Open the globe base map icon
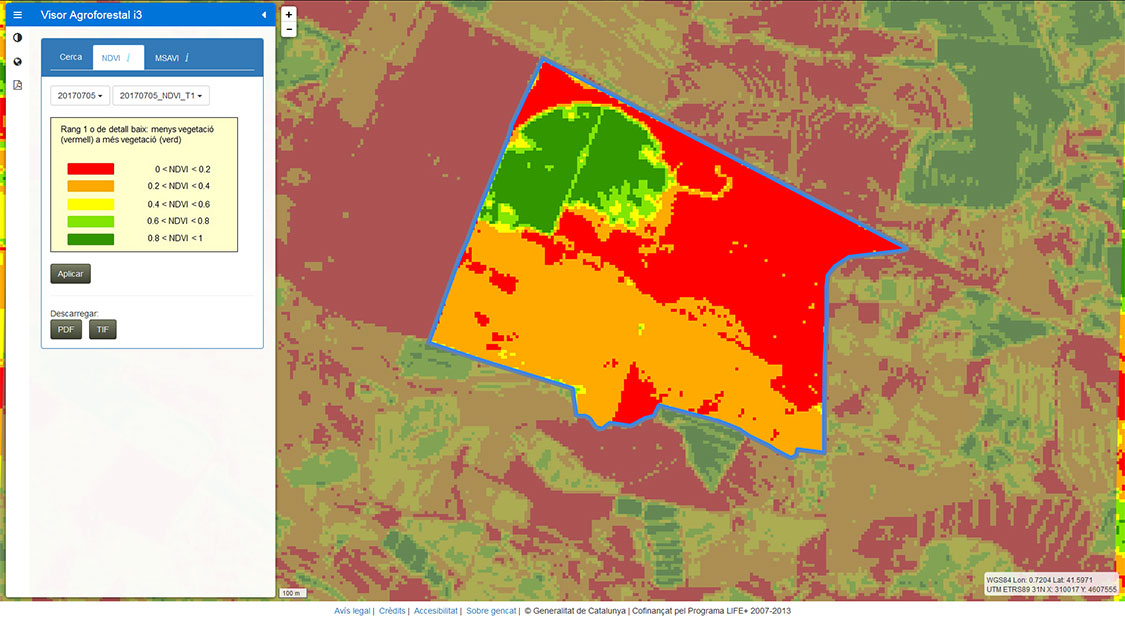Viewport: 1125px width, 630px height. 18,62
